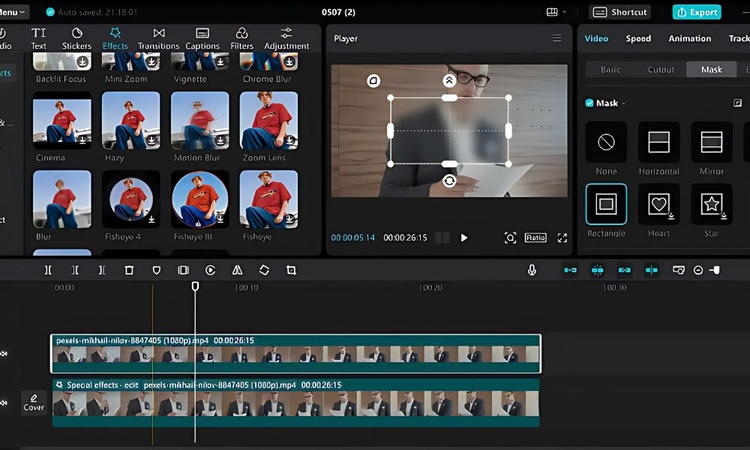Toggle preview axis icon
This screenshot has height=450, width=750.
coord(651,270)
